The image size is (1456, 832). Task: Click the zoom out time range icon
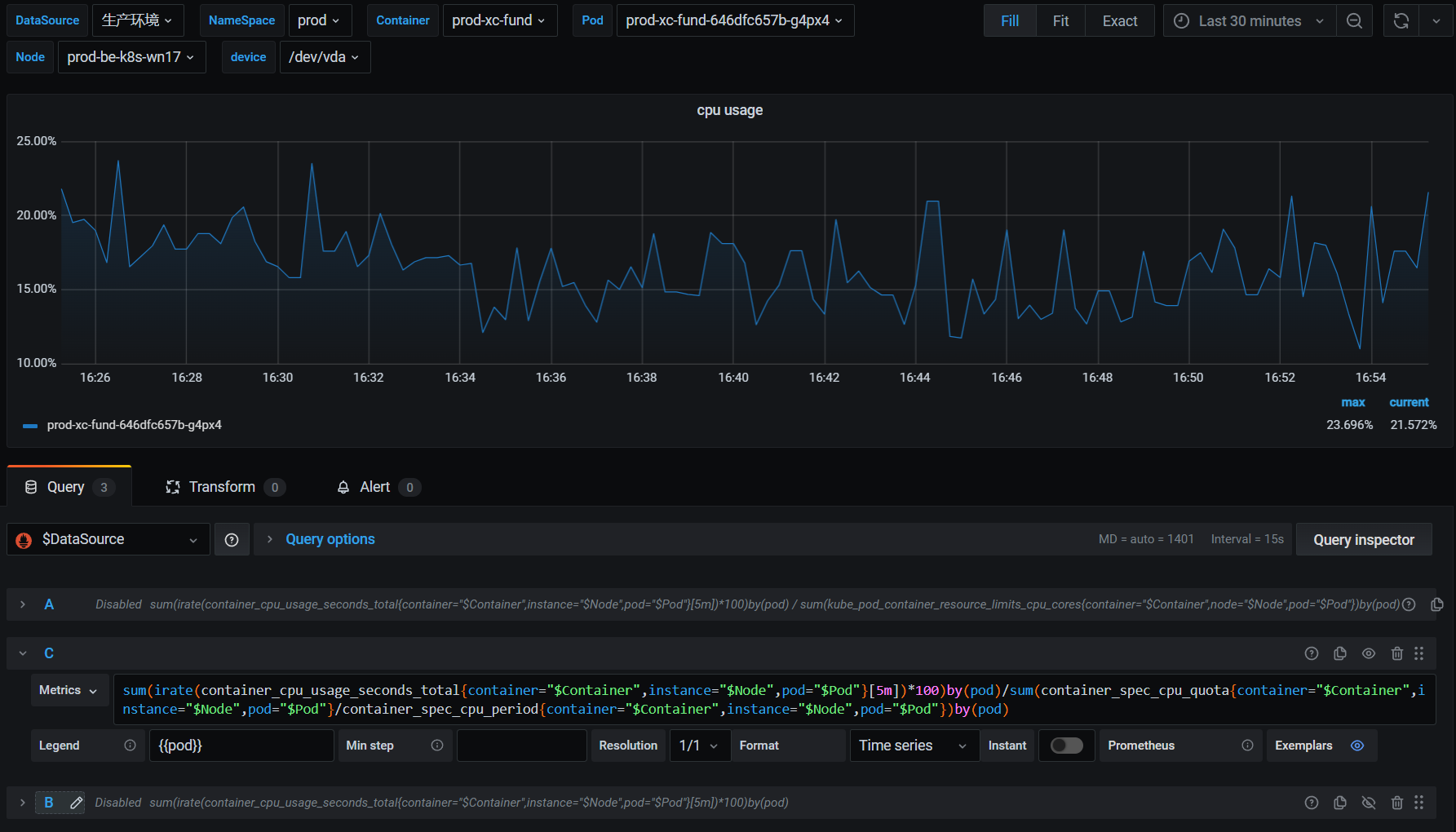[1354, 21]
